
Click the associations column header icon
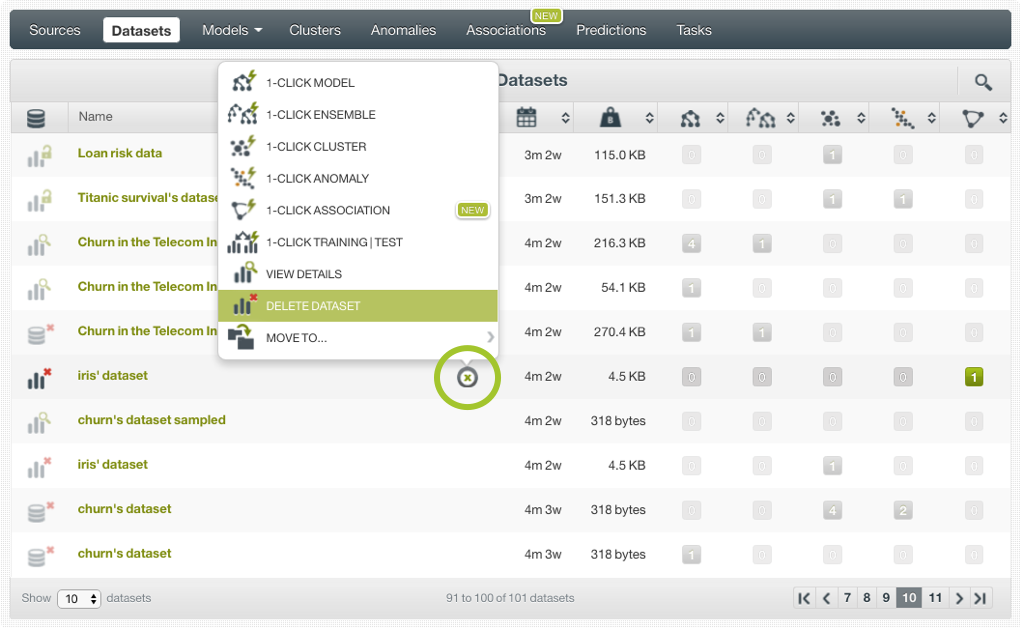click(x=973, y=119)
